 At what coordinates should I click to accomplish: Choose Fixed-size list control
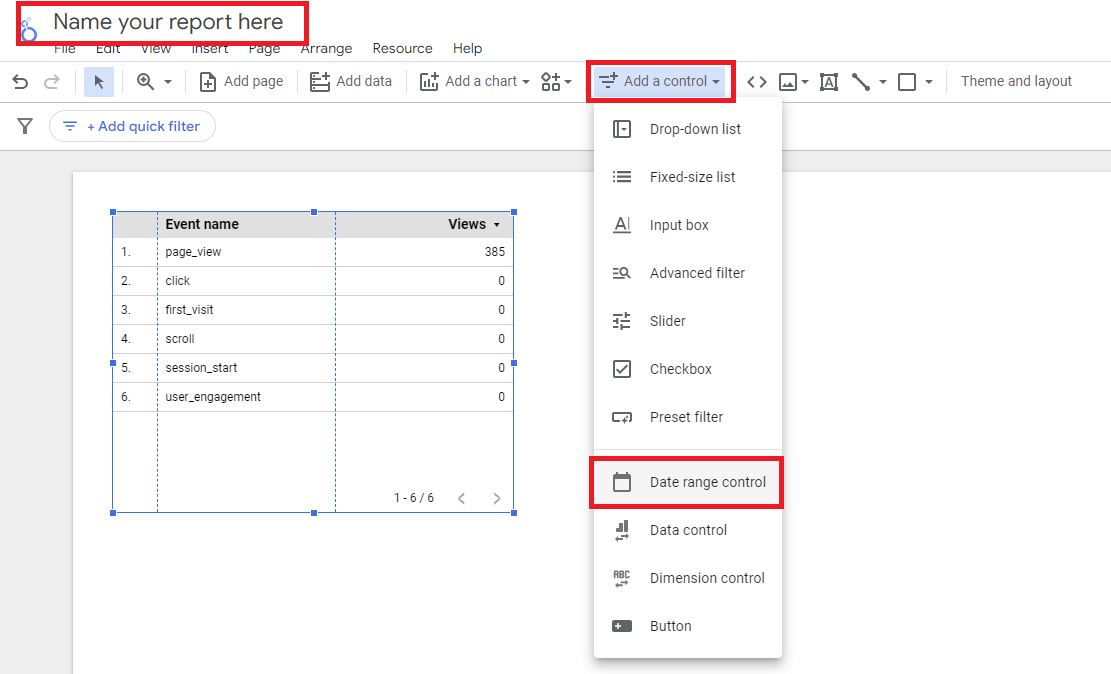[688, 177]
